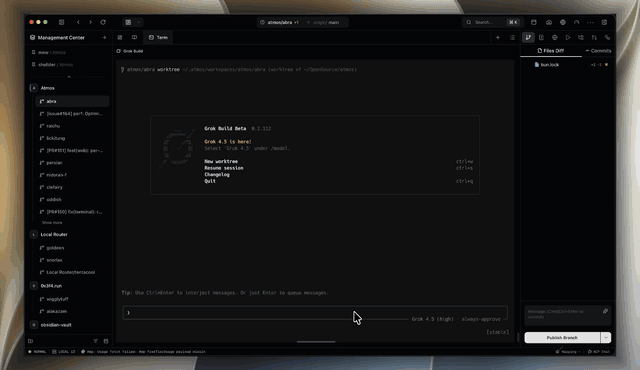This screenshot has width=640, height=370.
Task: Click Changelog in Grok menu
Action: [217, 175]
